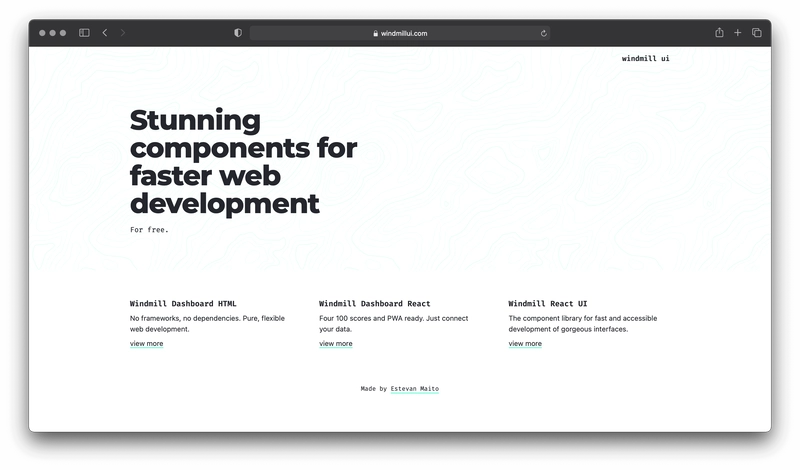This screenshot has width=800, height=470.
Task: Open the privacy shield report icon
Action: pos(238,33)
